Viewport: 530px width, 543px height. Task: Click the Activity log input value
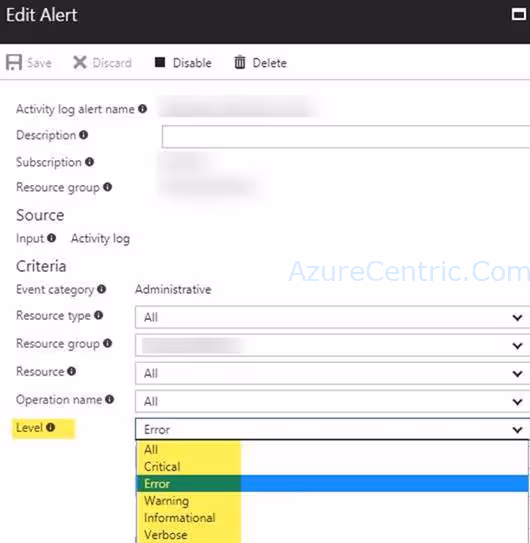(100, 238)
